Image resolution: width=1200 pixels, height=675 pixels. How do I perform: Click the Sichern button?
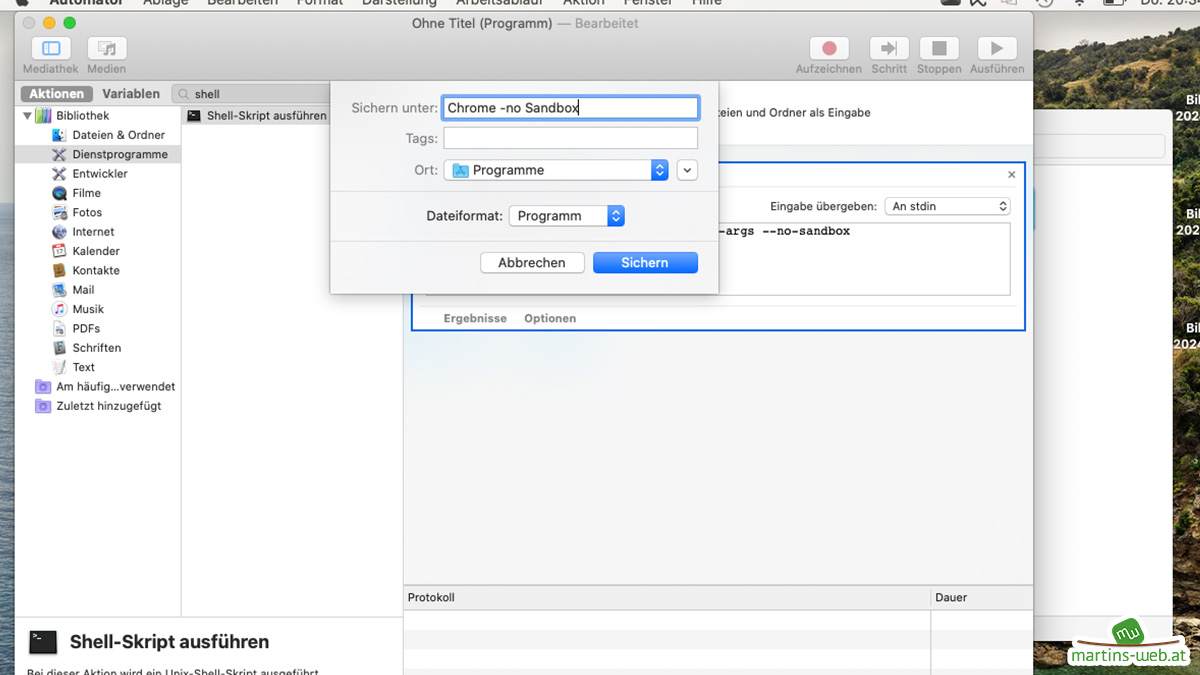coord(645,263)
